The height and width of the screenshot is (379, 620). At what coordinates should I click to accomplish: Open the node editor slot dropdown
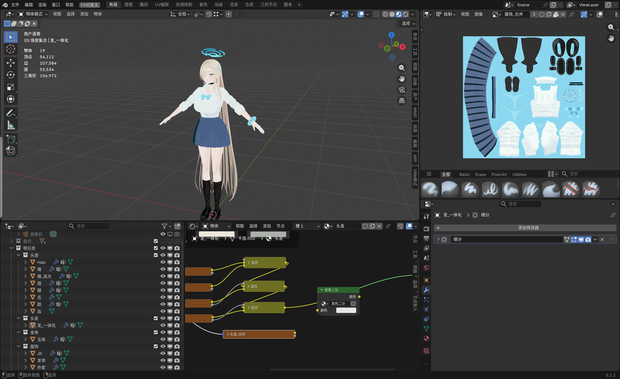[x=307, y=226]
